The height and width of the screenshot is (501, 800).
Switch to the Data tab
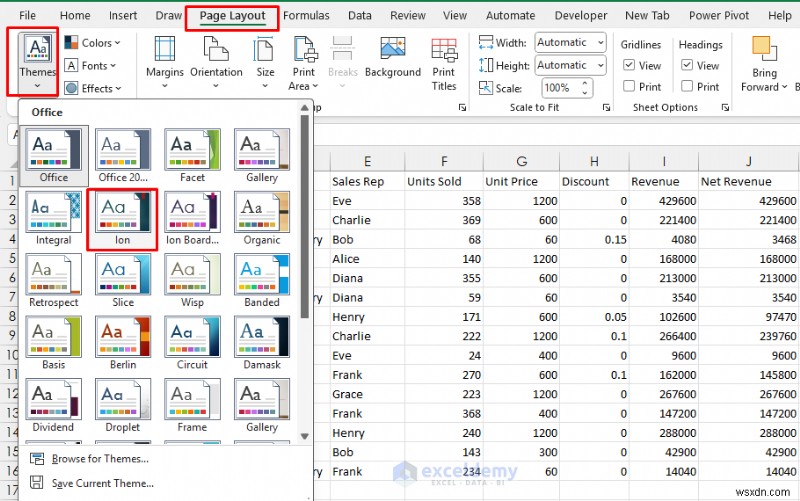tap(360, 15)
